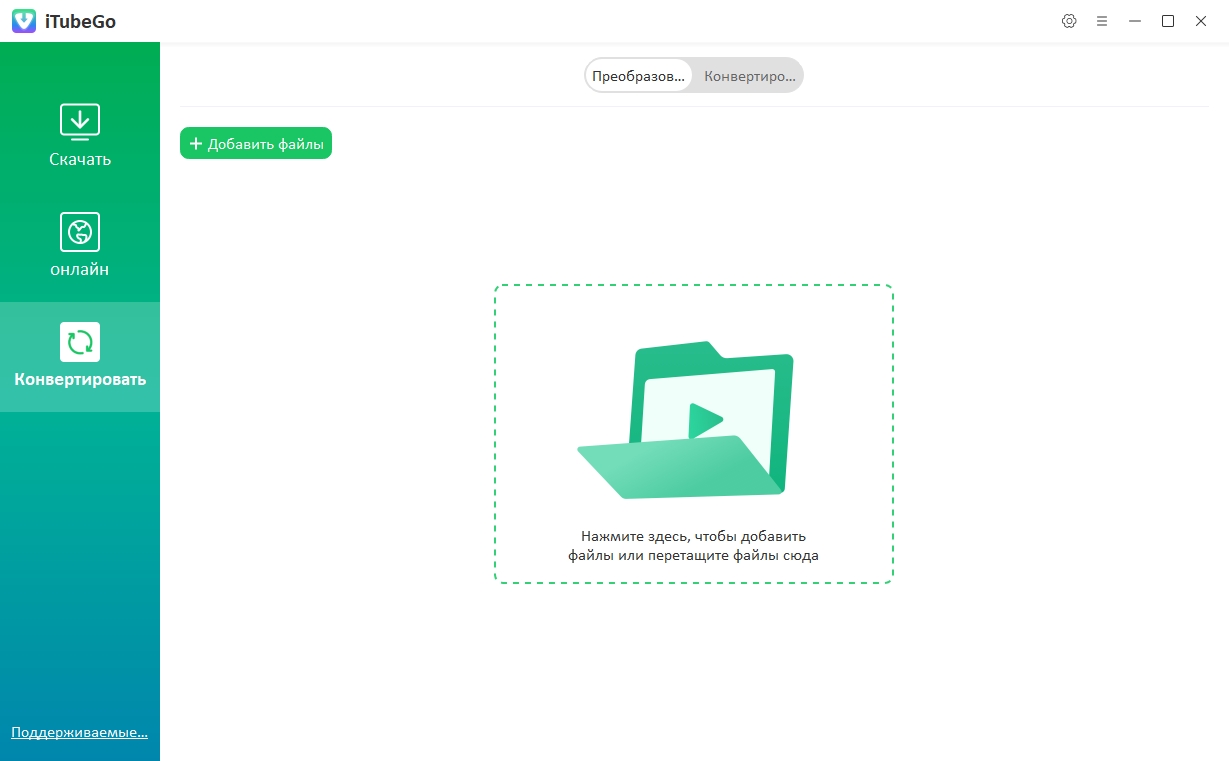The height and width of the screenshot is (761, 1229).
Task: Click the 'Нажмите здесь, чтобы добавить' text
Action: coord(693,536)
